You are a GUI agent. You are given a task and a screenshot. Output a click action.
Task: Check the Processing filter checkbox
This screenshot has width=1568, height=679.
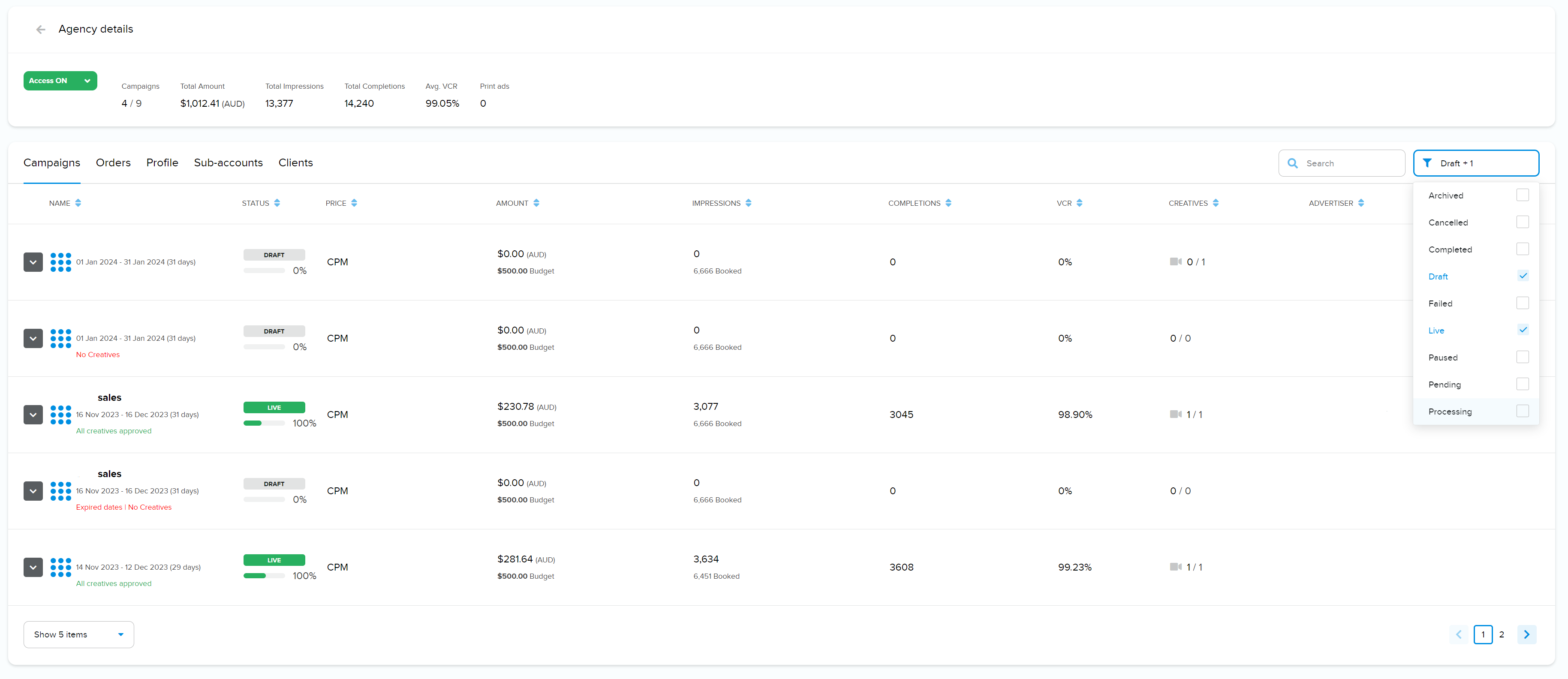[1523, 411]
